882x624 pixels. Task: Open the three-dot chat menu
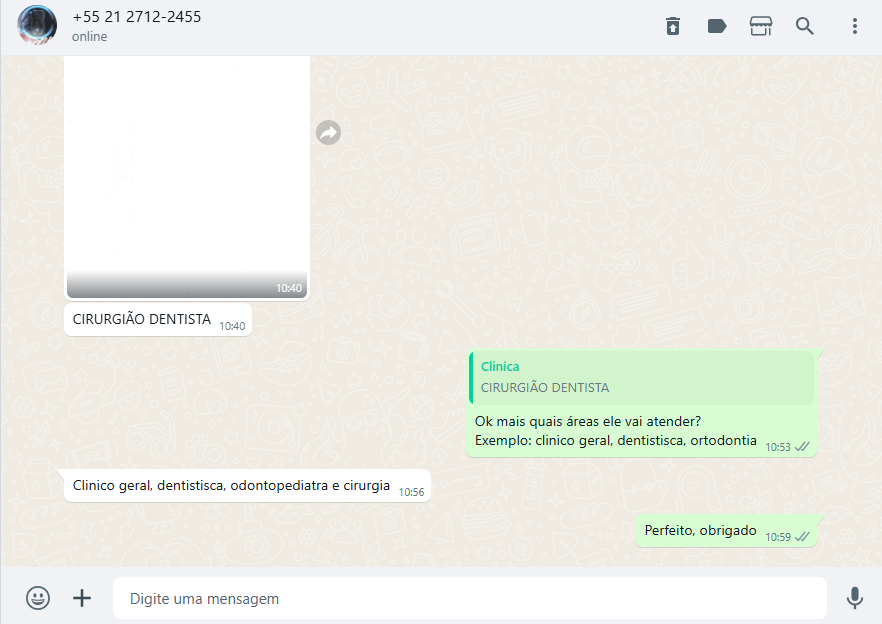point(854,26)
